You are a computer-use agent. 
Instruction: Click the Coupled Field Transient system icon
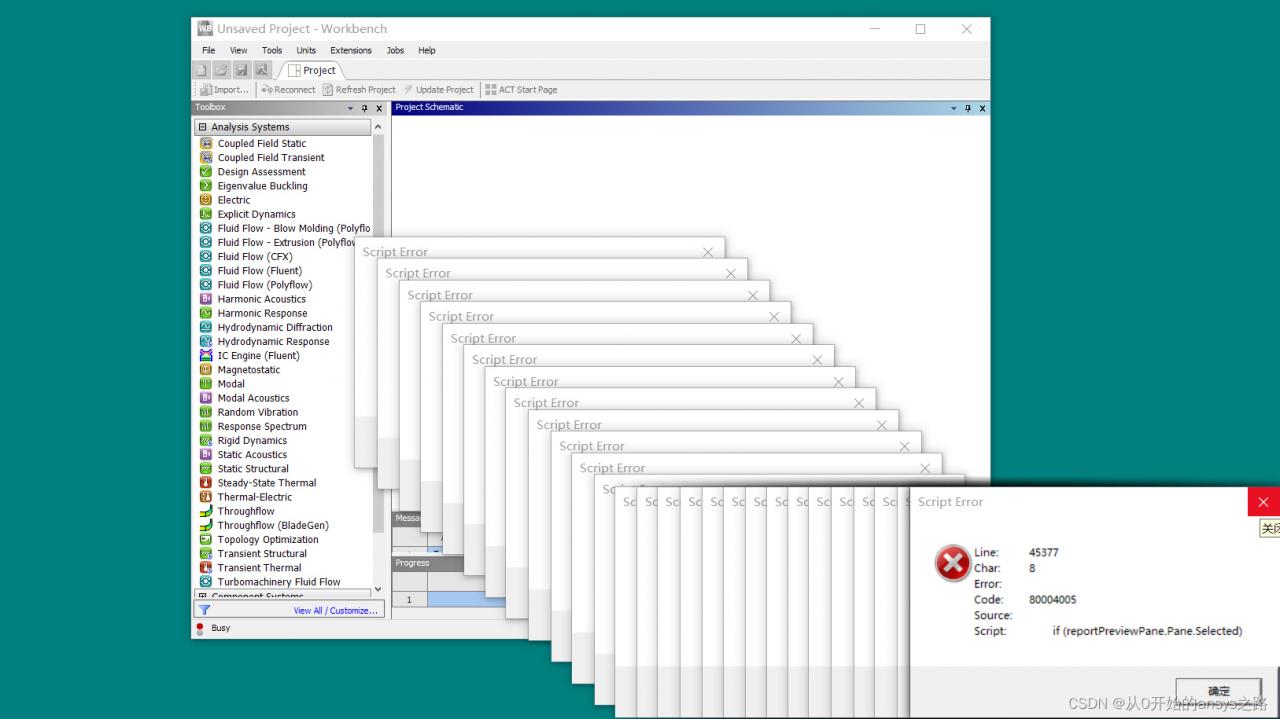coord(206,157)
